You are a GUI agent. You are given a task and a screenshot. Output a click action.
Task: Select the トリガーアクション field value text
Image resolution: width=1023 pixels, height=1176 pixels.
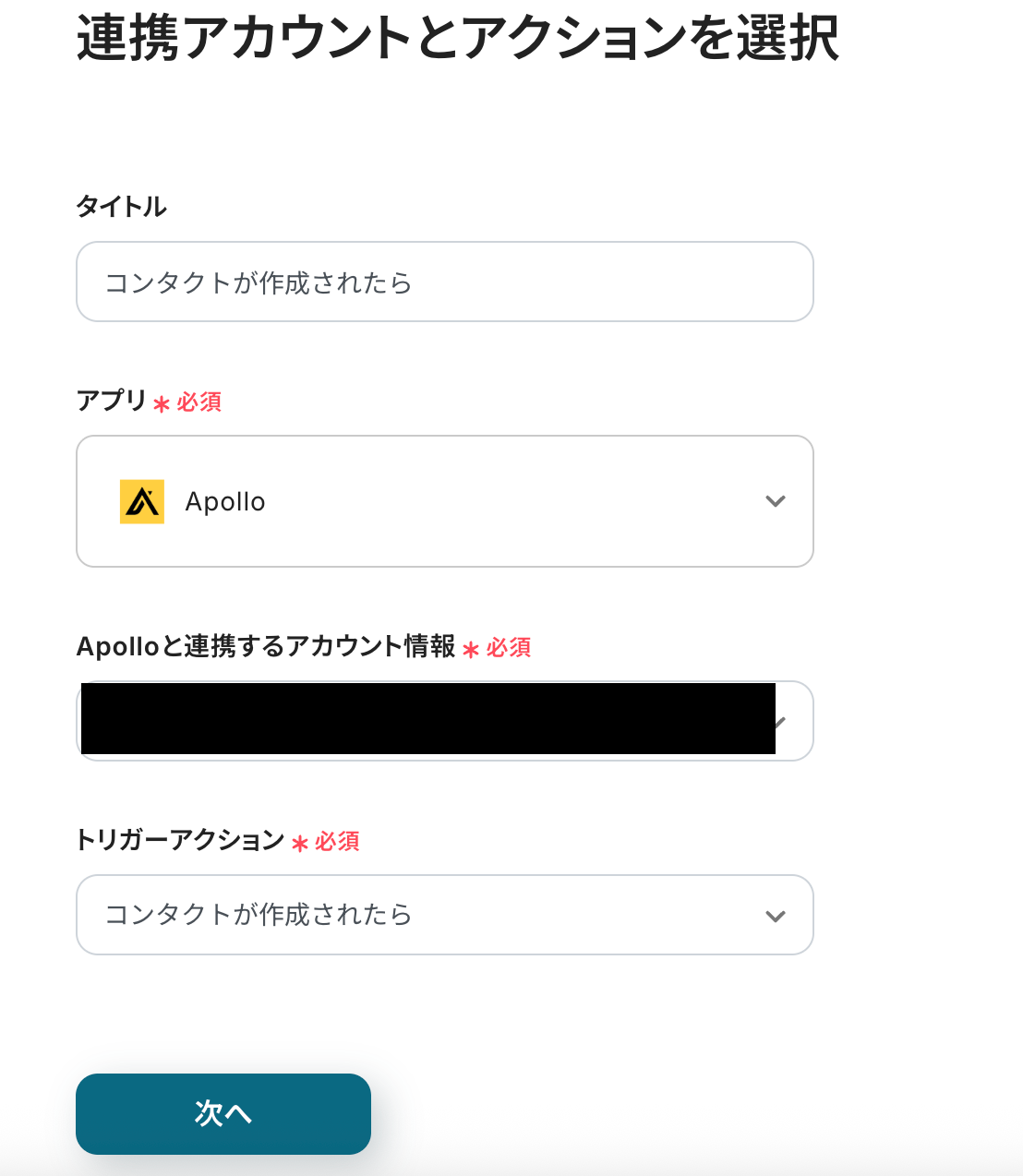point(259,915)
